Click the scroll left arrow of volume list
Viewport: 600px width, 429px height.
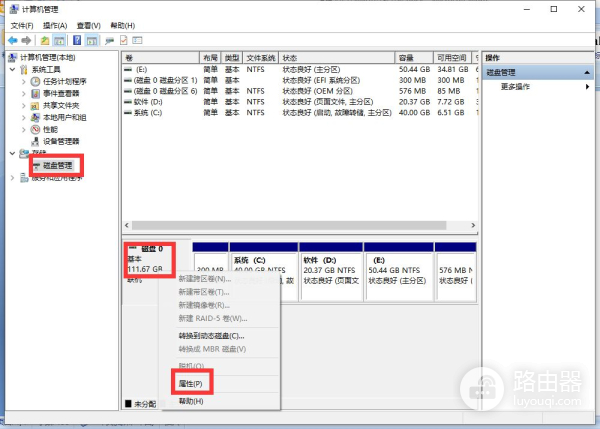[127, 225]
